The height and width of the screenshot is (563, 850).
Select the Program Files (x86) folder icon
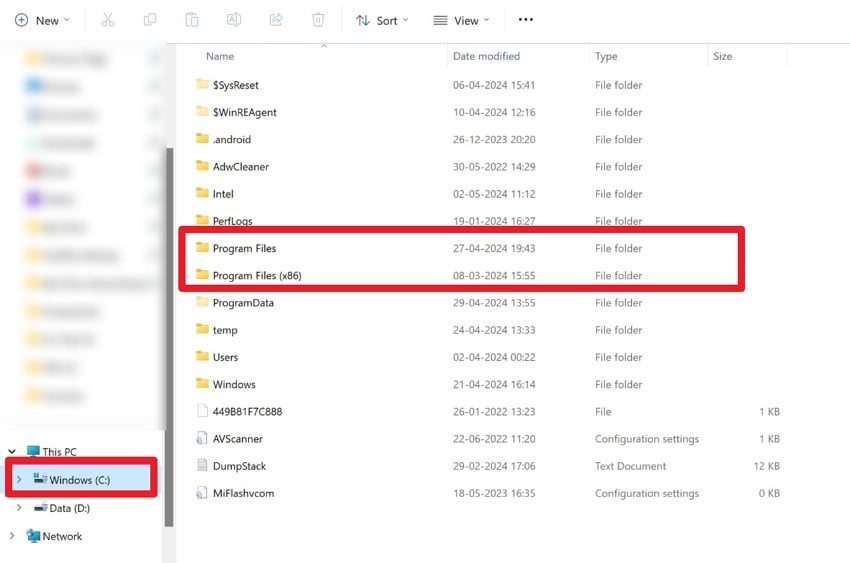tap(202, 274)
